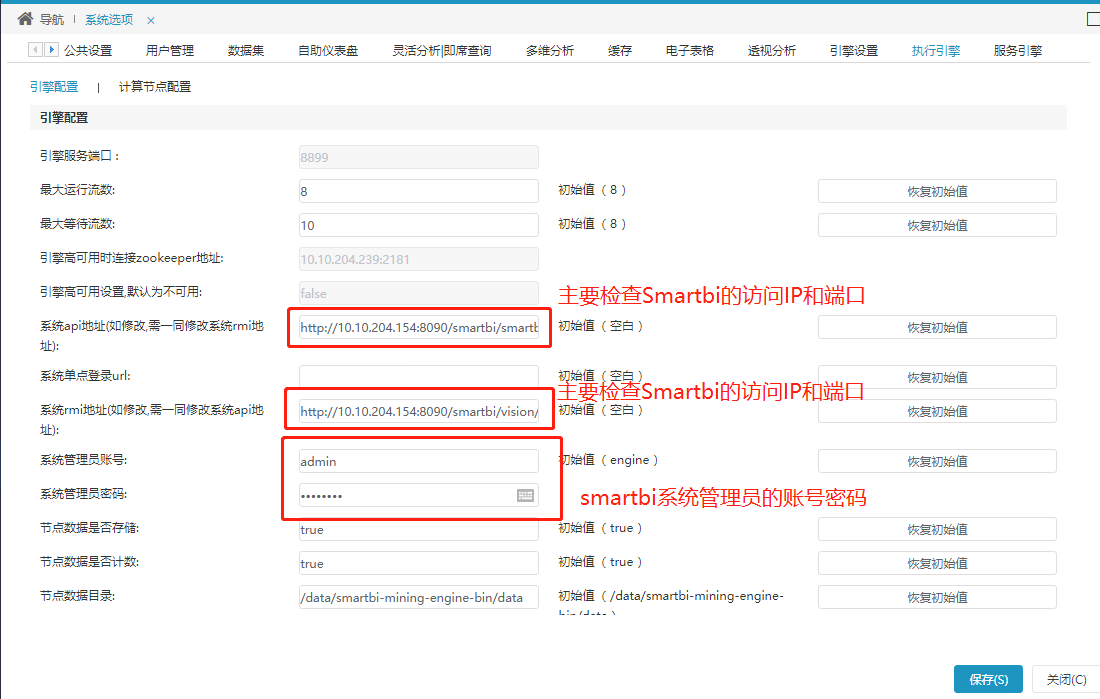Select the 执行引擎 tab
Screen dimensions: 1100x699
936,51
